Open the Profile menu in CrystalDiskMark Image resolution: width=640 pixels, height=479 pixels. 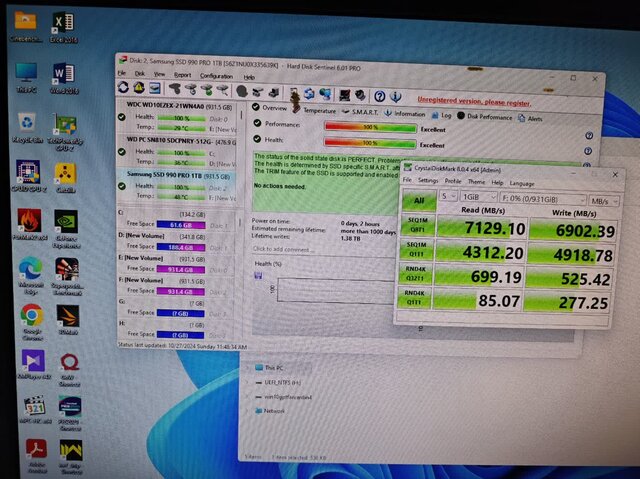tap(453, 181)
